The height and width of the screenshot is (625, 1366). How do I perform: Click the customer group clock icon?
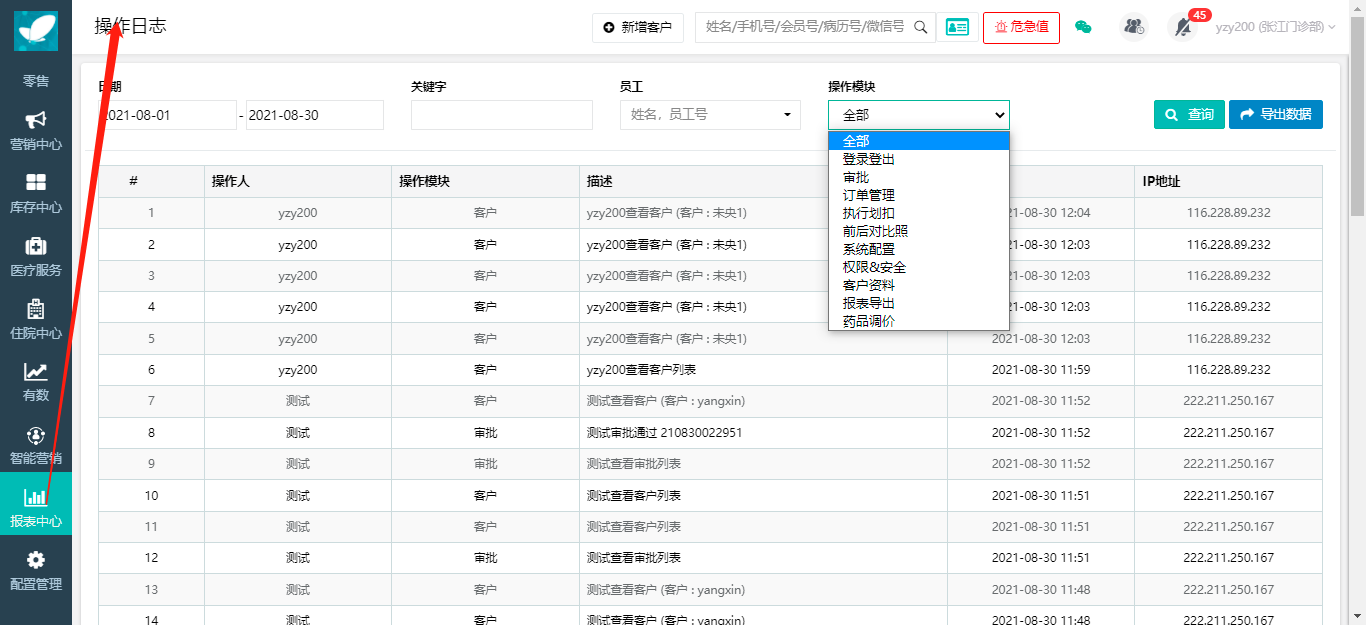coord(1134,27)
